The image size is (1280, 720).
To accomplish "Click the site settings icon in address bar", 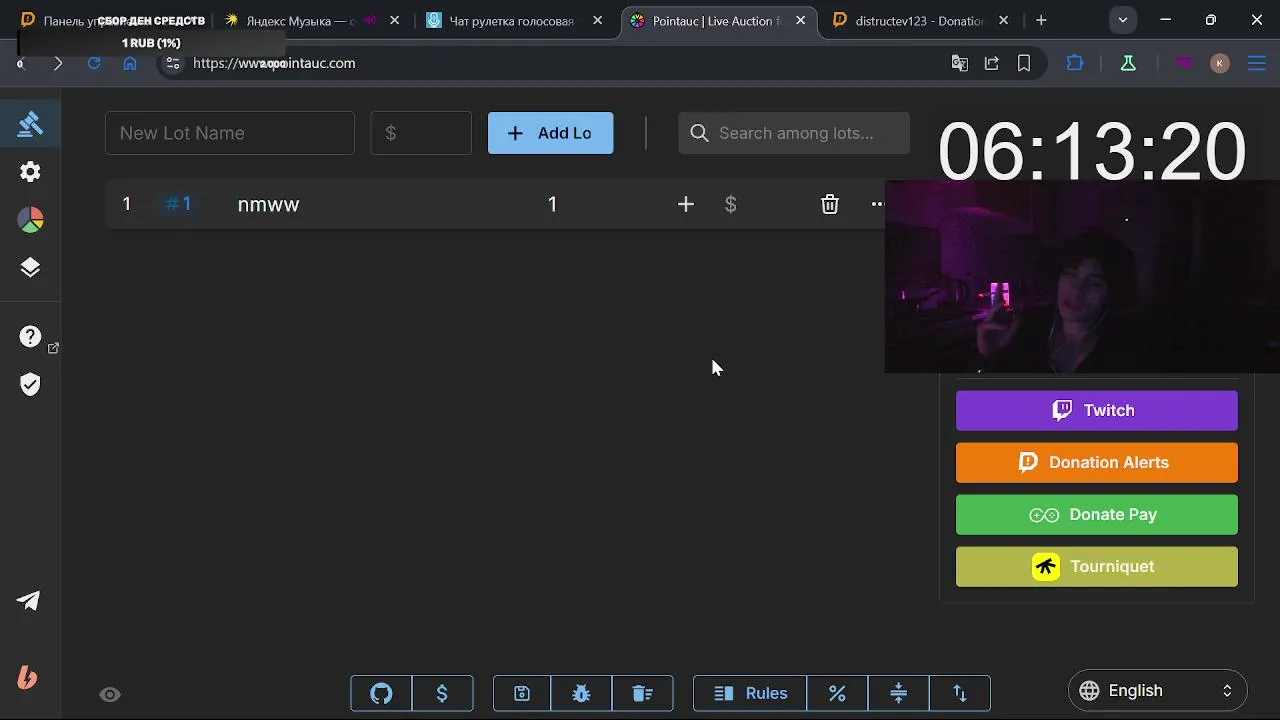I will pyautogui.click(x=173, y=63).
